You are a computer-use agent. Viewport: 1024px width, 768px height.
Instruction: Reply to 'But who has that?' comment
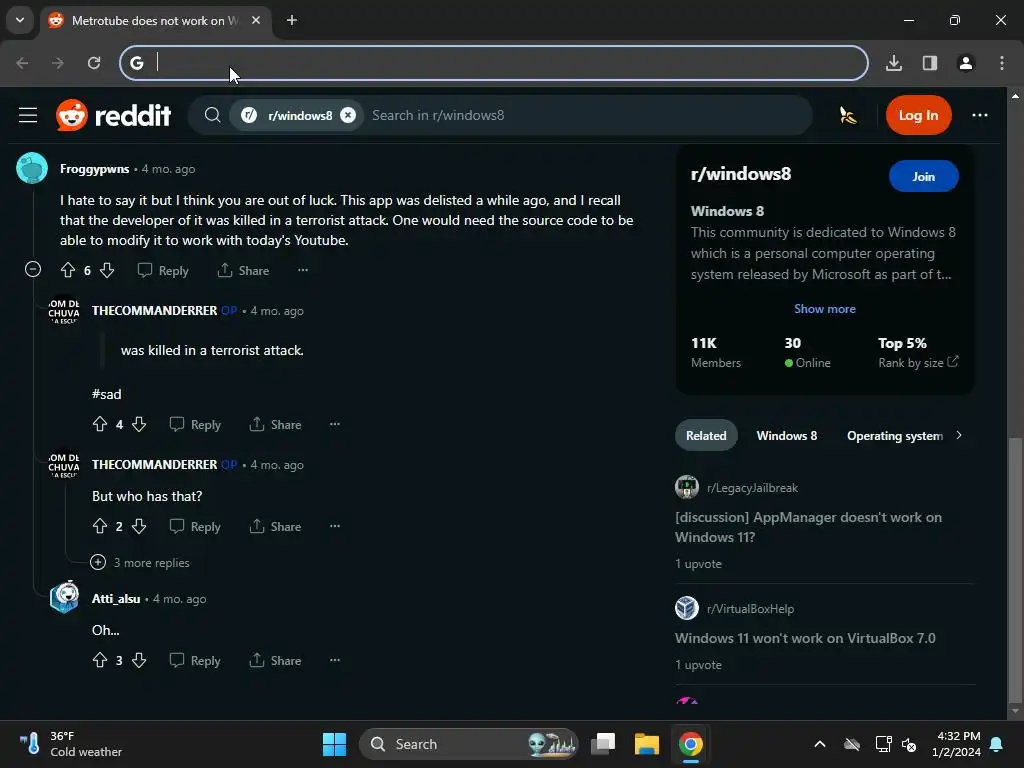[x=195, y=526]
